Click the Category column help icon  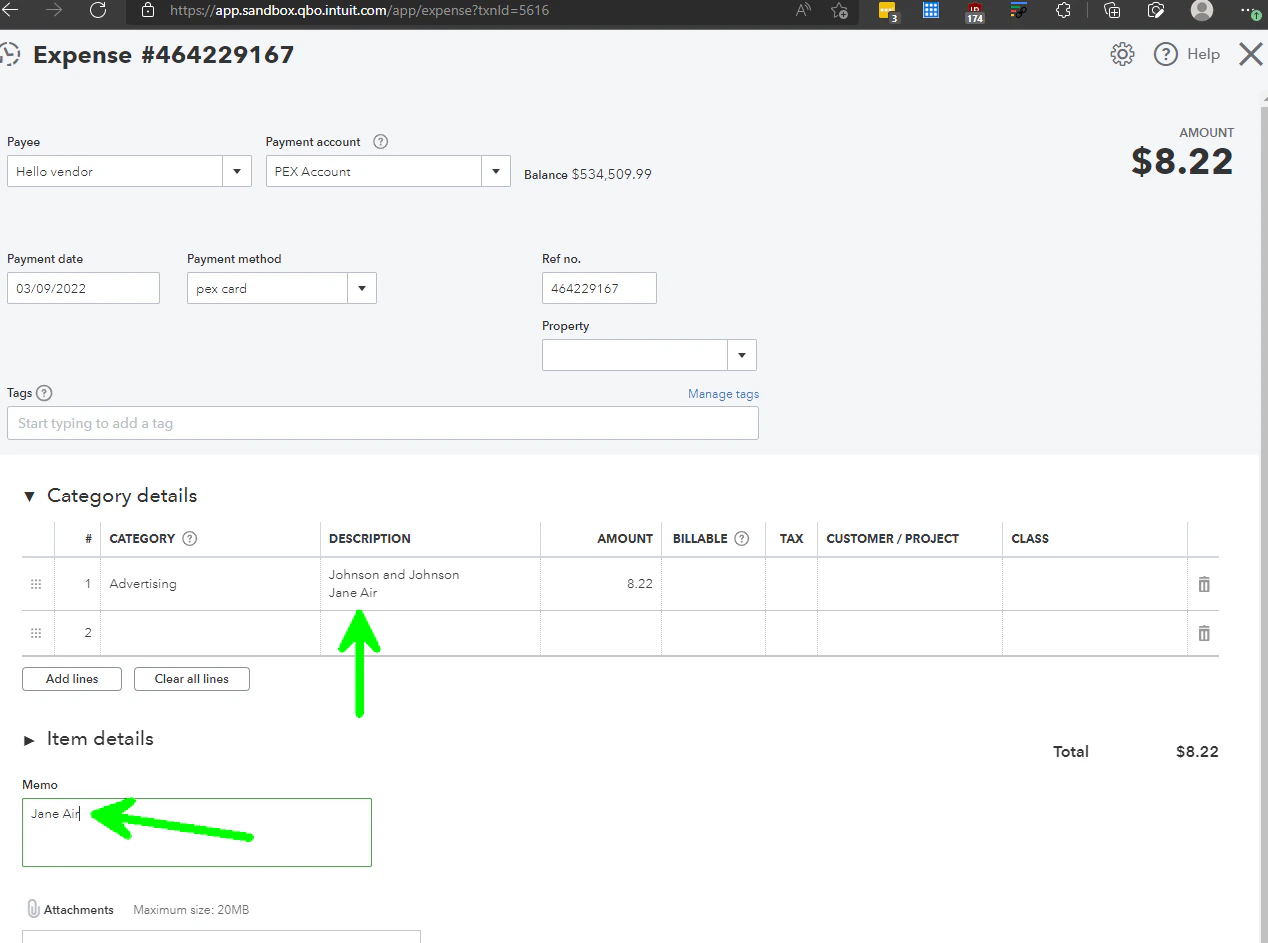tap(190, 538)
